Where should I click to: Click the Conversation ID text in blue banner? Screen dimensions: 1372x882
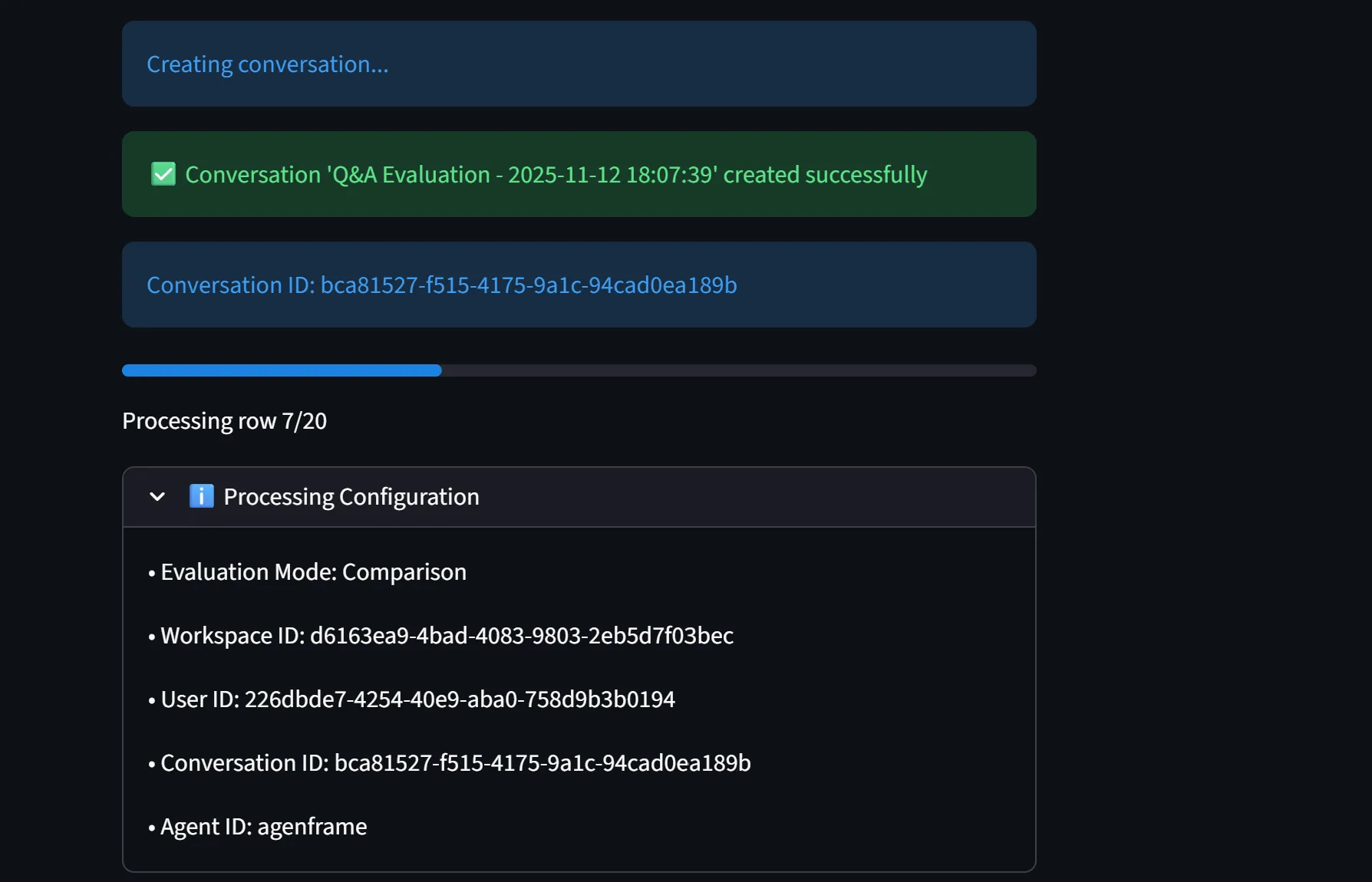441,285
